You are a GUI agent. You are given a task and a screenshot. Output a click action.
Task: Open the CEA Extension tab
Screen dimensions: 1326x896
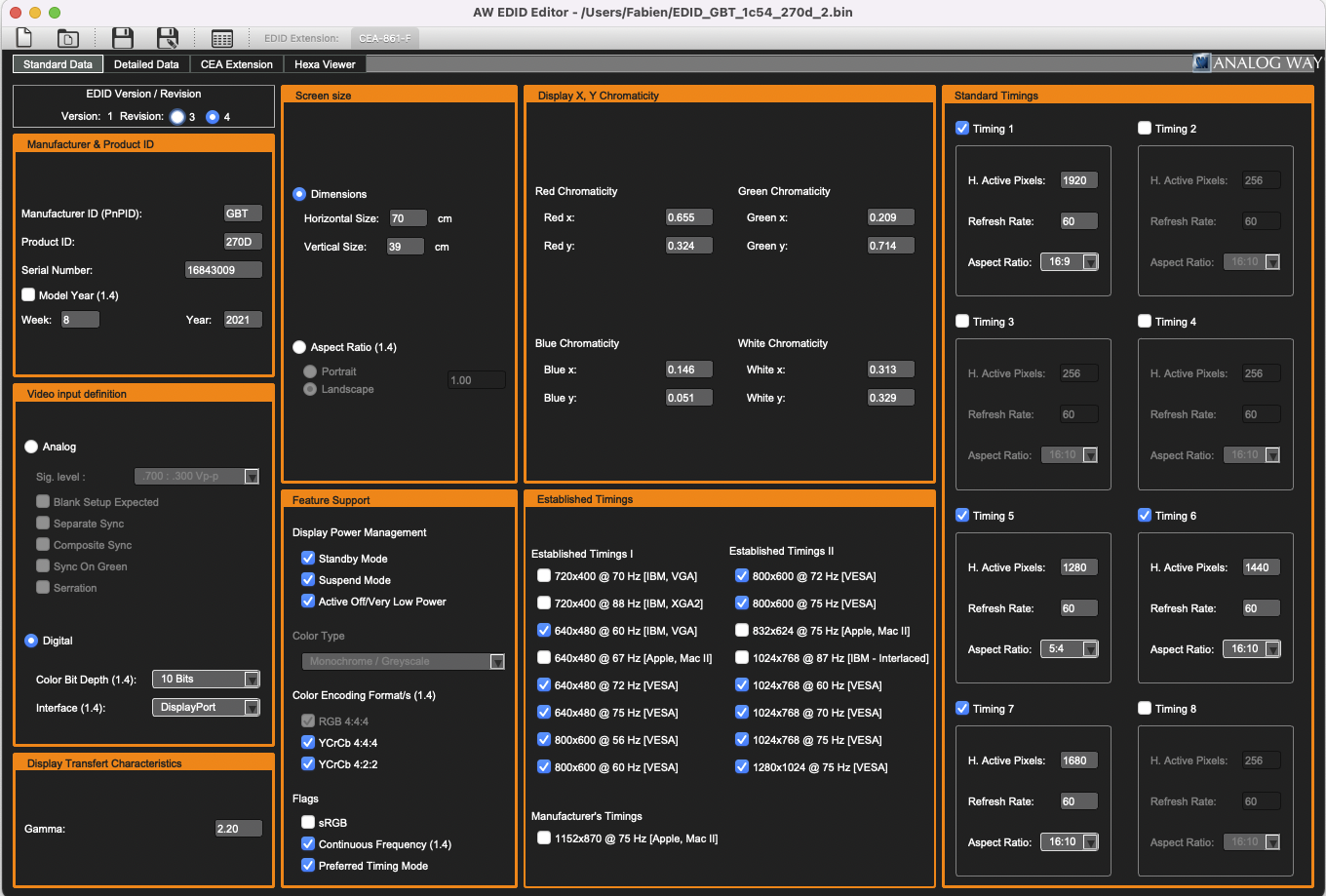pos(237,64)
